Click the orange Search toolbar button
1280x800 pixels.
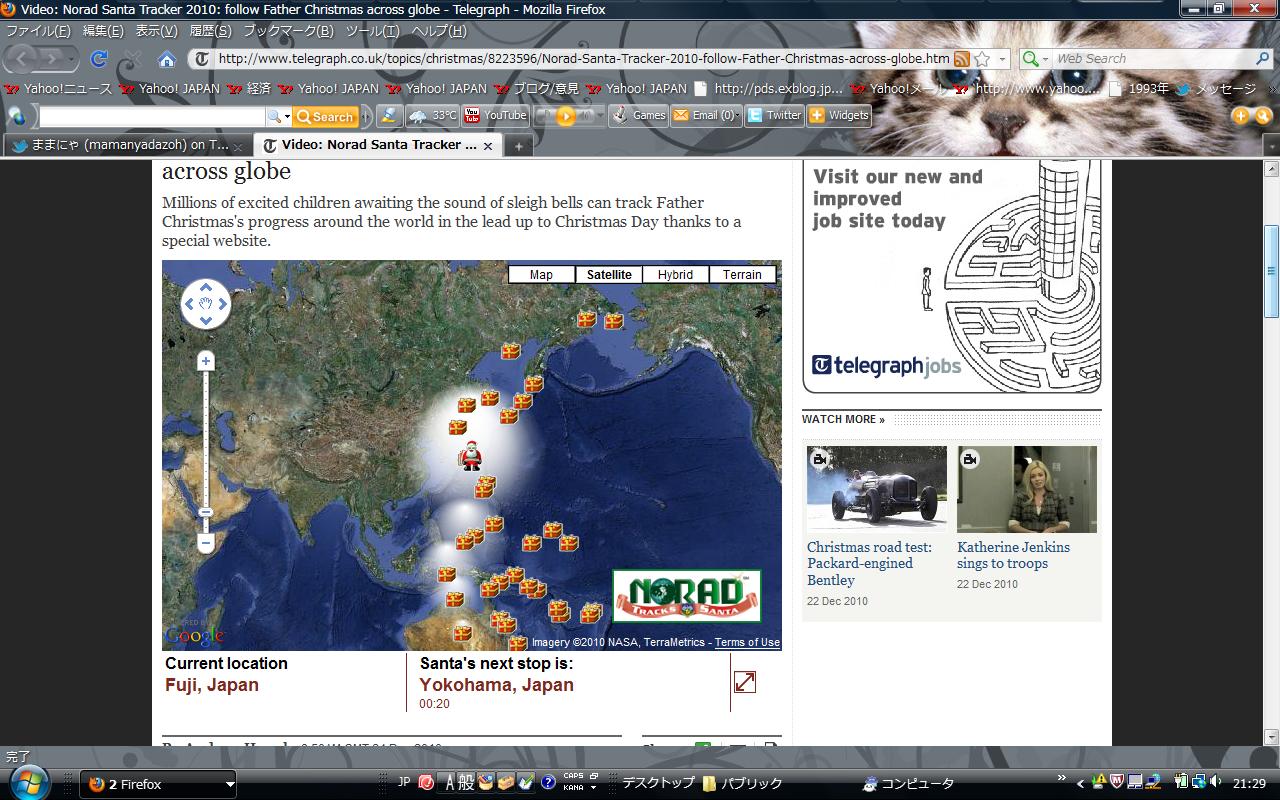(x=325, y=116)
